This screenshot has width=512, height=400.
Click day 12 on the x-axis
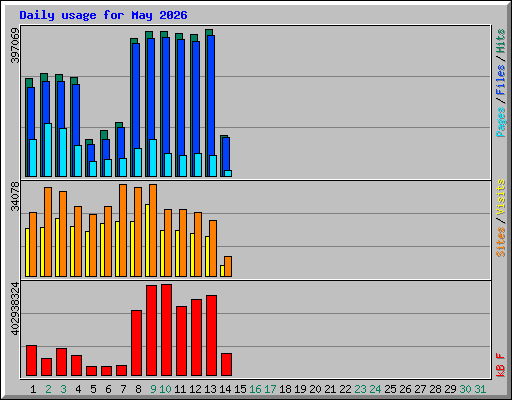195,389
